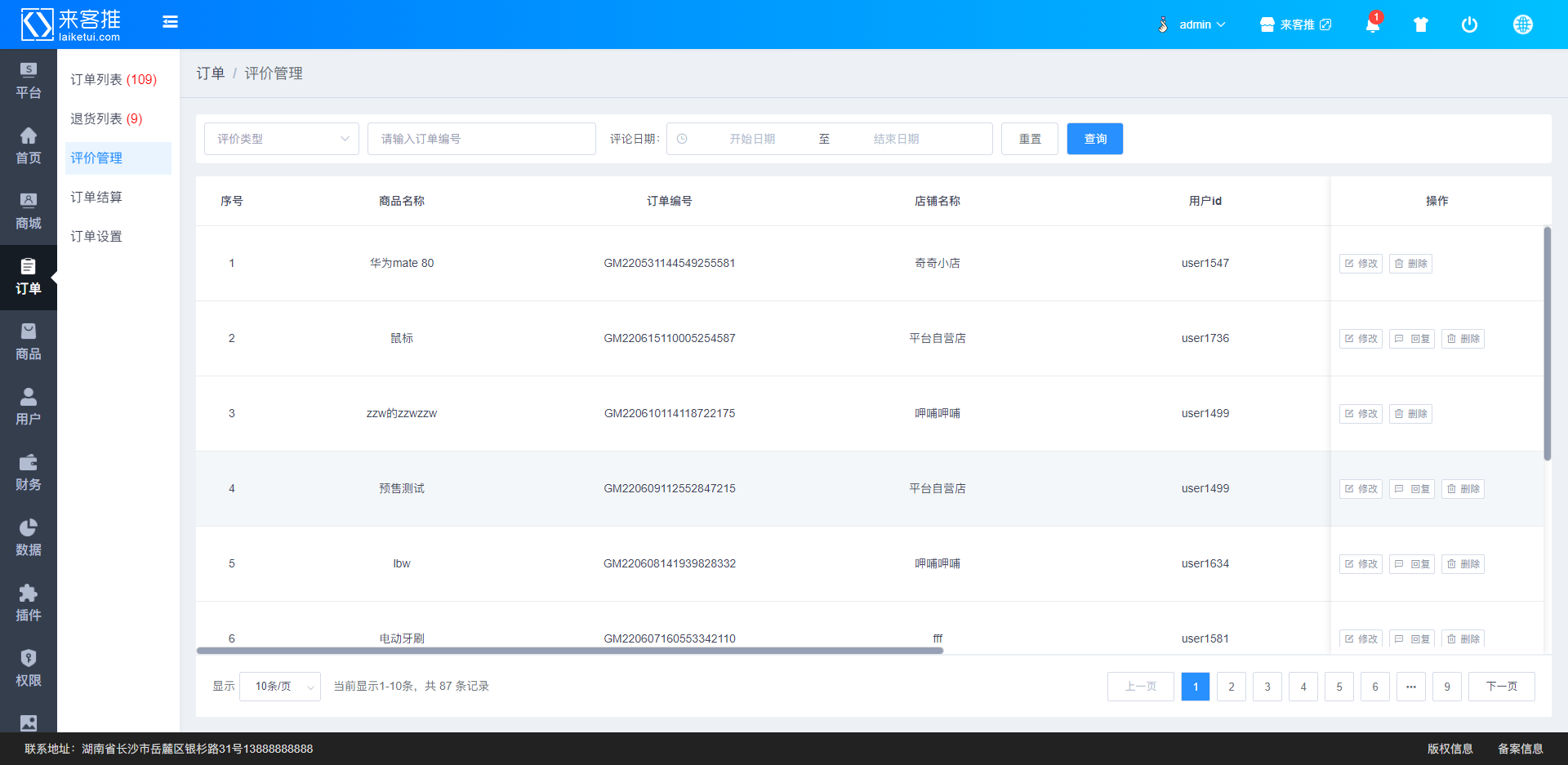Open 数据 section in the sidebar
This screenshot has height=765, width=1568.
pyautogui.click(x=29, y=539)
